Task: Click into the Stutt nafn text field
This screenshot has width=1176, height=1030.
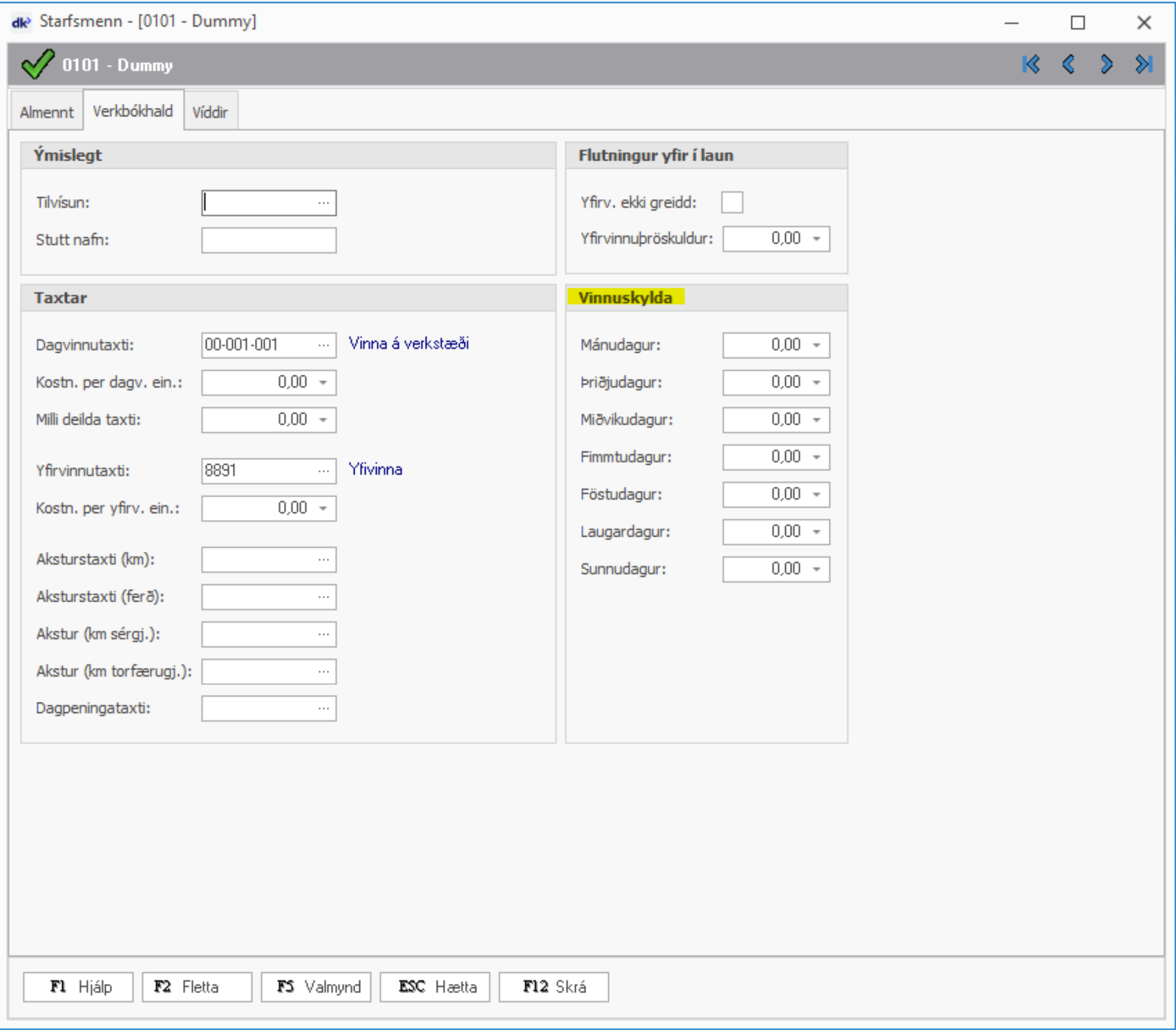Action: pyautogui.click(x=269, y=240)
